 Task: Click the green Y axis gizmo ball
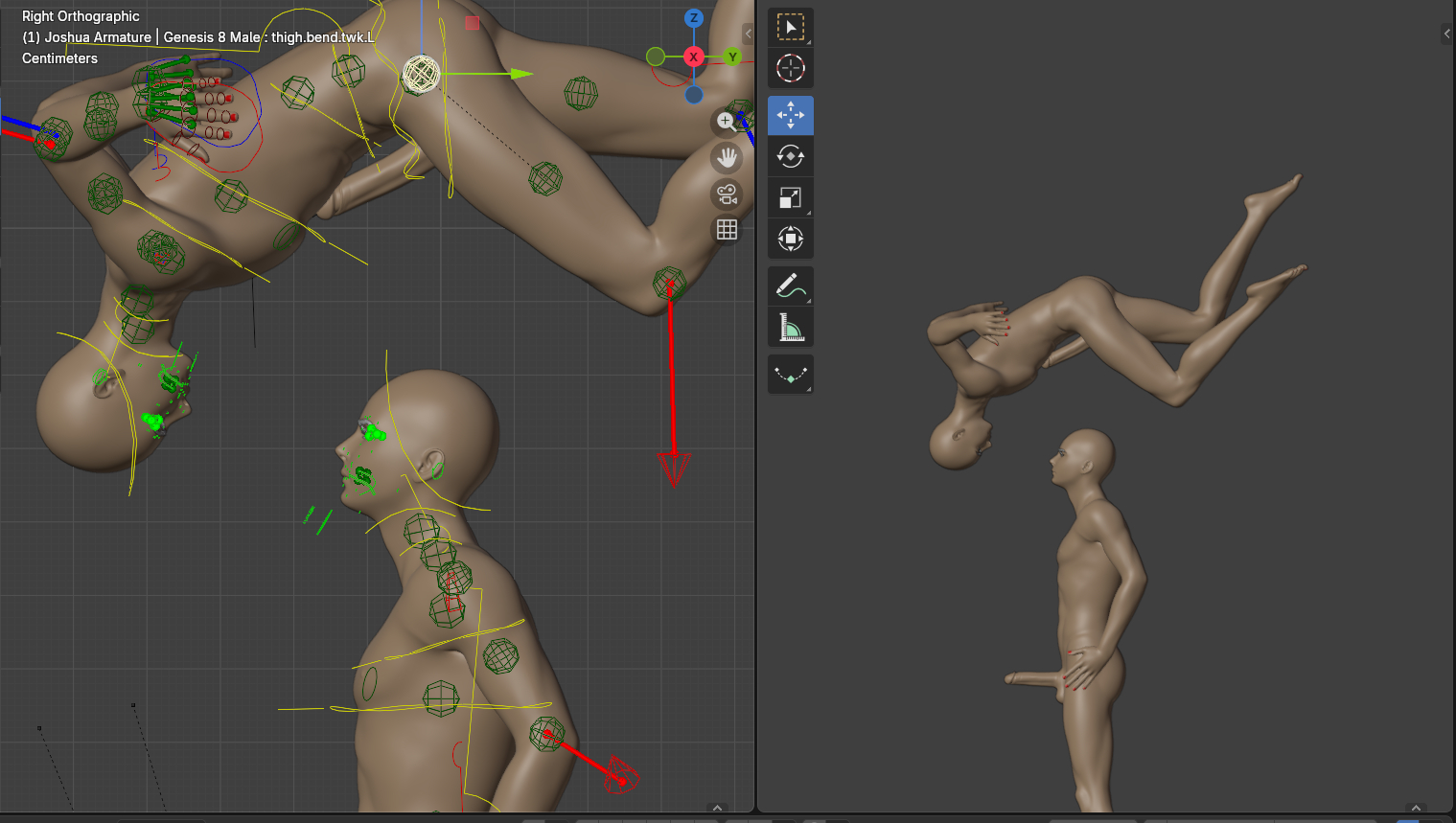click(732, 57)
